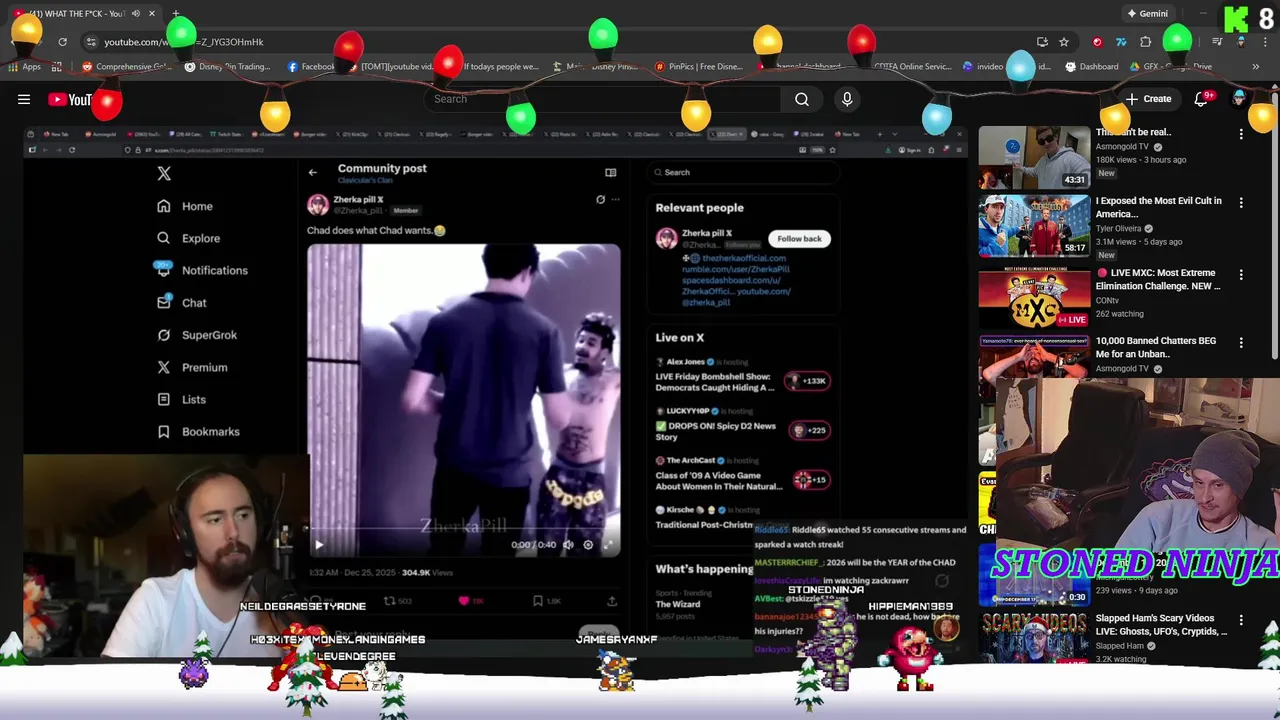Open the Apps bookmarks shortcut
The image size is (1280, 720).
(x=24, y=67)
